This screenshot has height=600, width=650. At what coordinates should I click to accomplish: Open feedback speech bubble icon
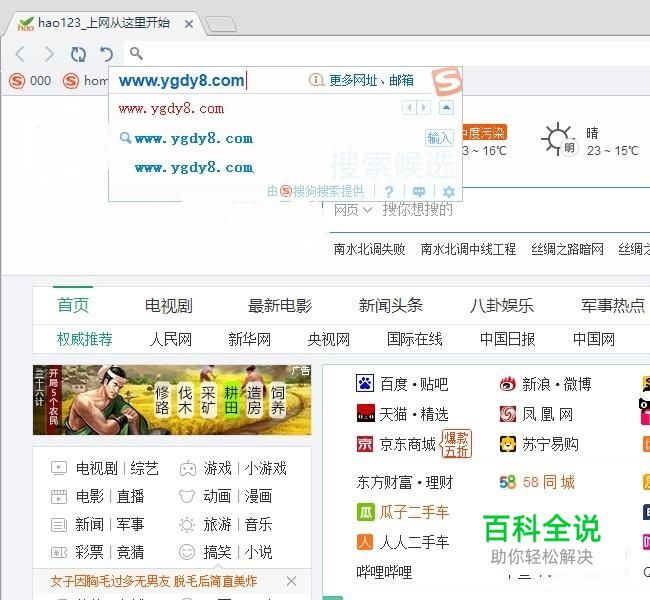(x=419, y=192)
